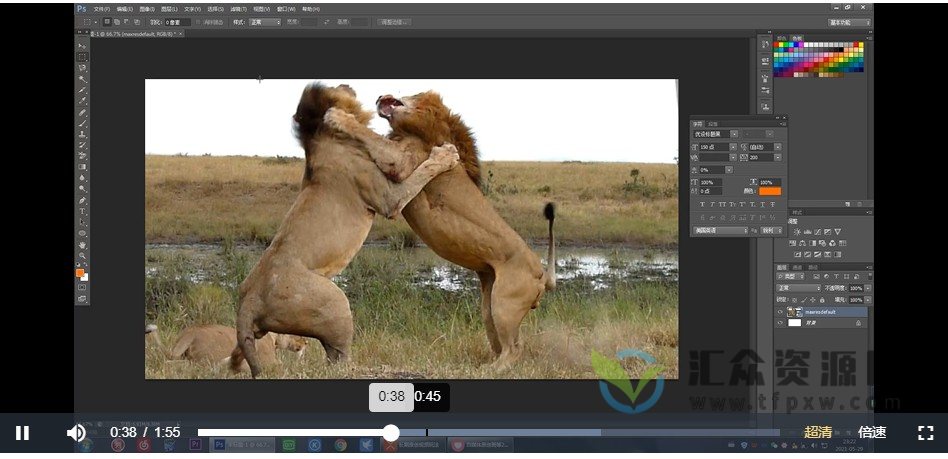The width and height of the screenshot is (948, 459).
Task: Select the Rectangular Marquee tool
Action: 82,55
